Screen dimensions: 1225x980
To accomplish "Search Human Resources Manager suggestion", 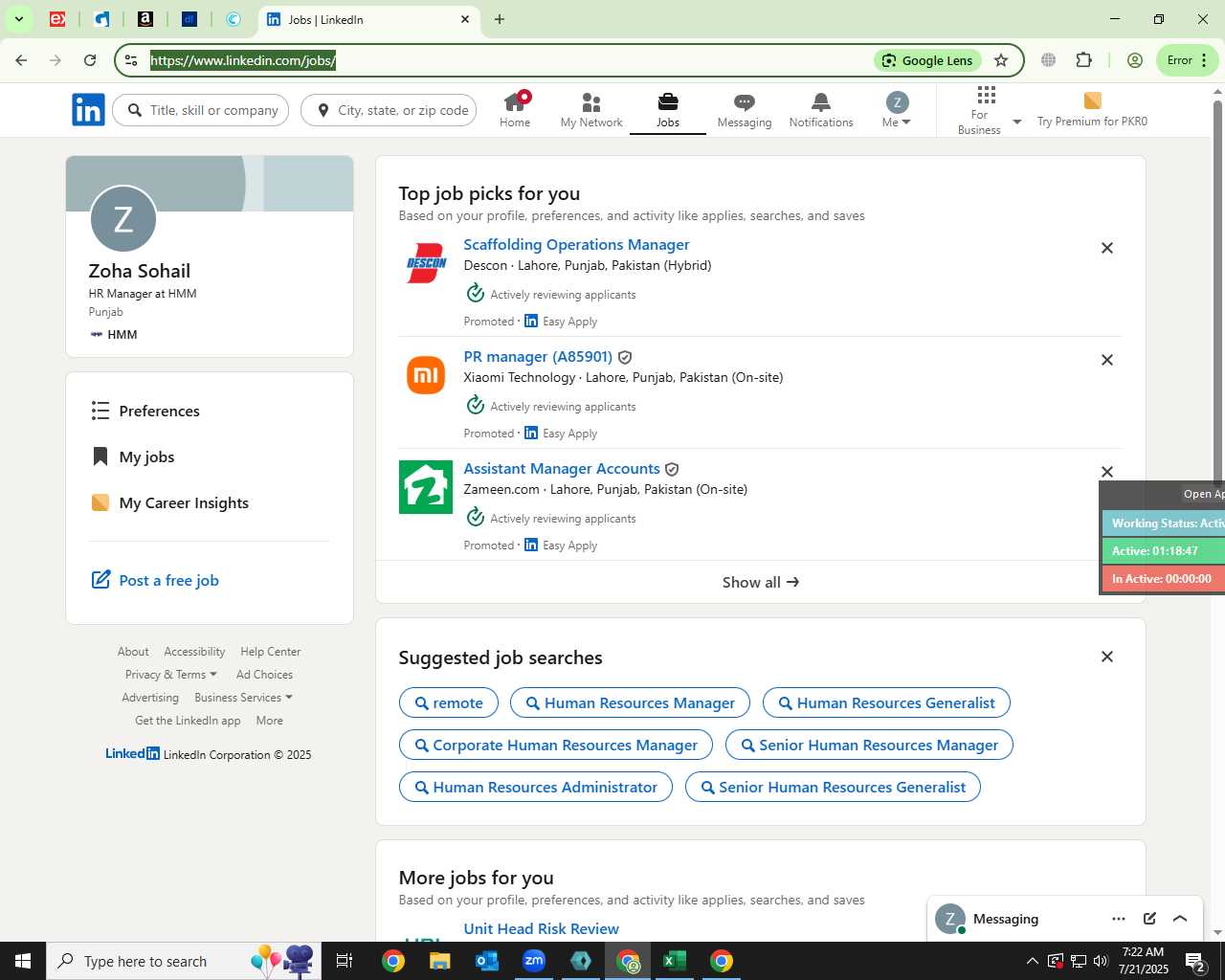I will [x=630, y=702].
